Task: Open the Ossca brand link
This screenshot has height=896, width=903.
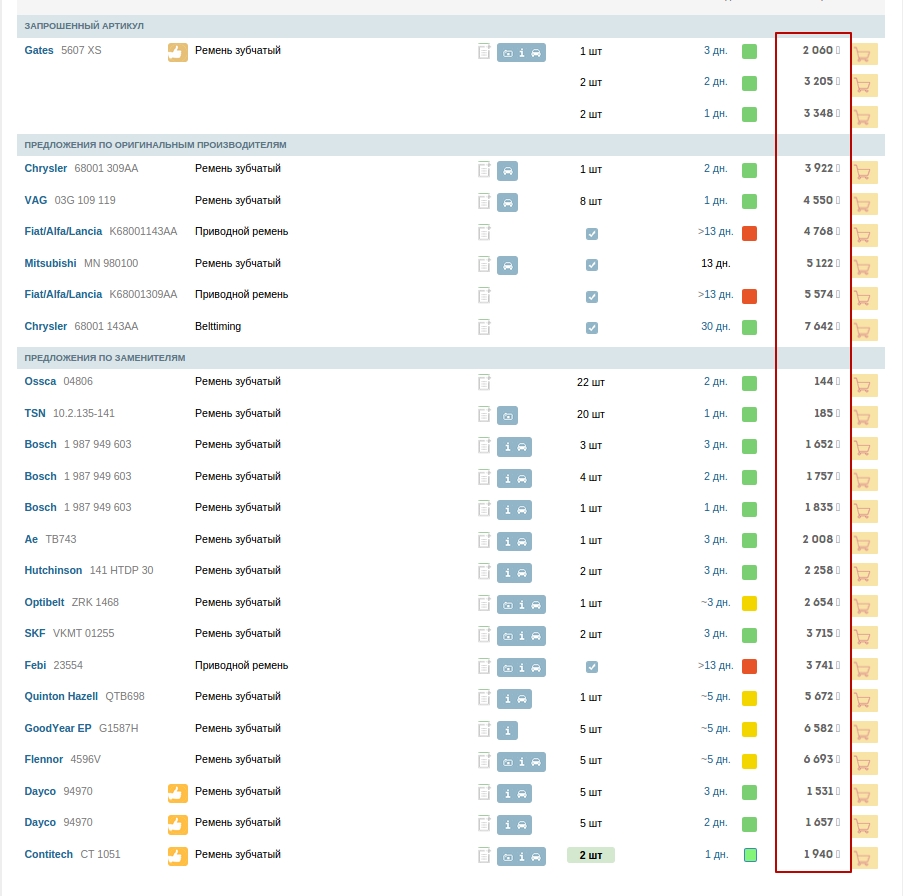Action: [x=40, y=381]
